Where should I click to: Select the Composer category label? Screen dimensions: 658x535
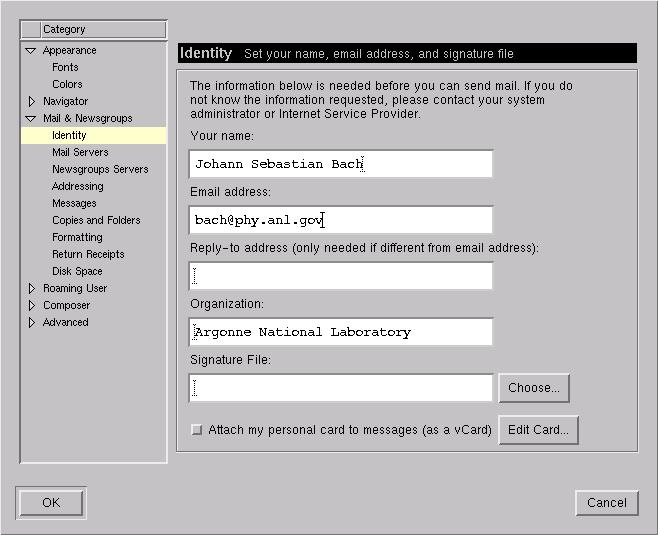[66, 305]
